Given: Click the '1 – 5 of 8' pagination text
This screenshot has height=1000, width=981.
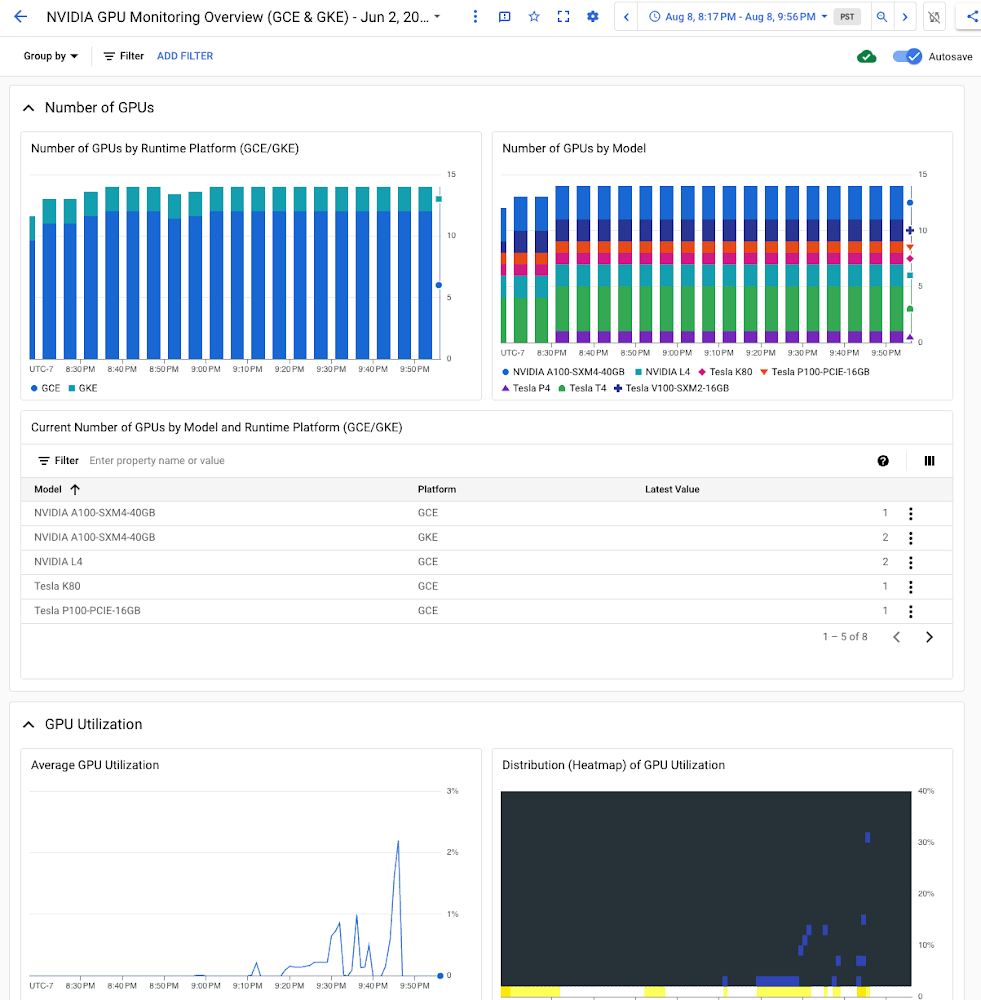Looking at the screenshot, I should (x=845, y=636).
